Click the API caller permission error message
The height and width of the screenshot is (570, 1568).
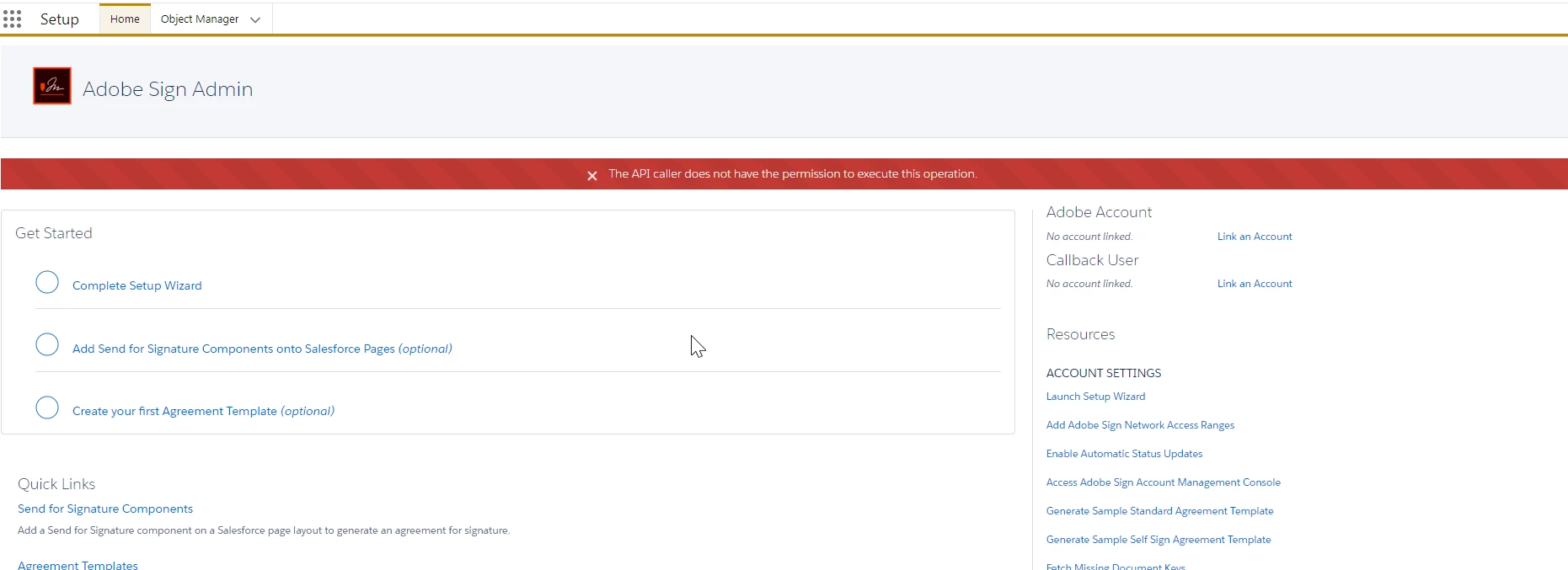click(x=793, y=174)
